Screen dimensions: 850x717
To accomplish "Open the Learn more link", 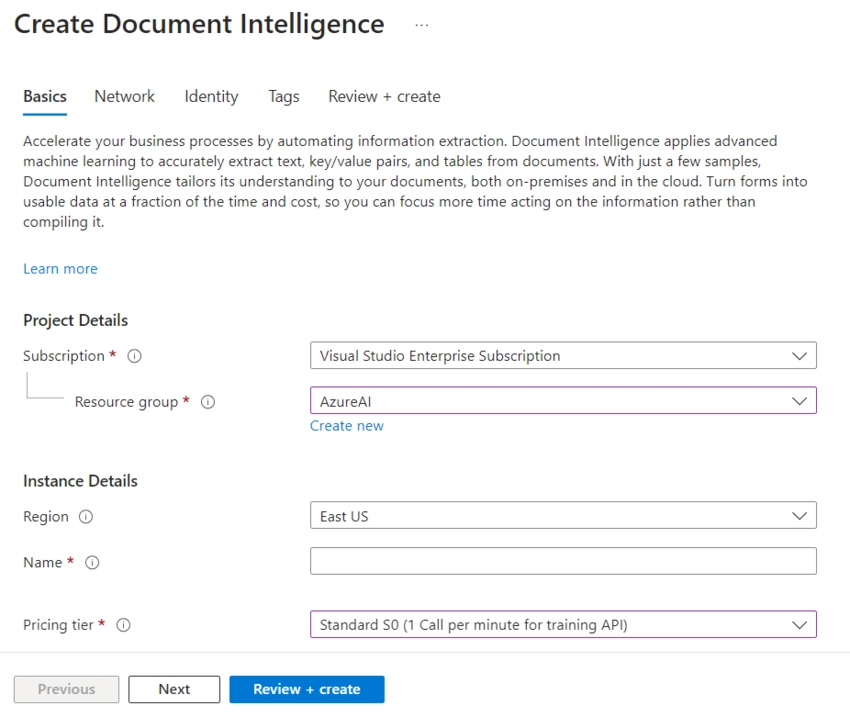I will pos(60,269).
